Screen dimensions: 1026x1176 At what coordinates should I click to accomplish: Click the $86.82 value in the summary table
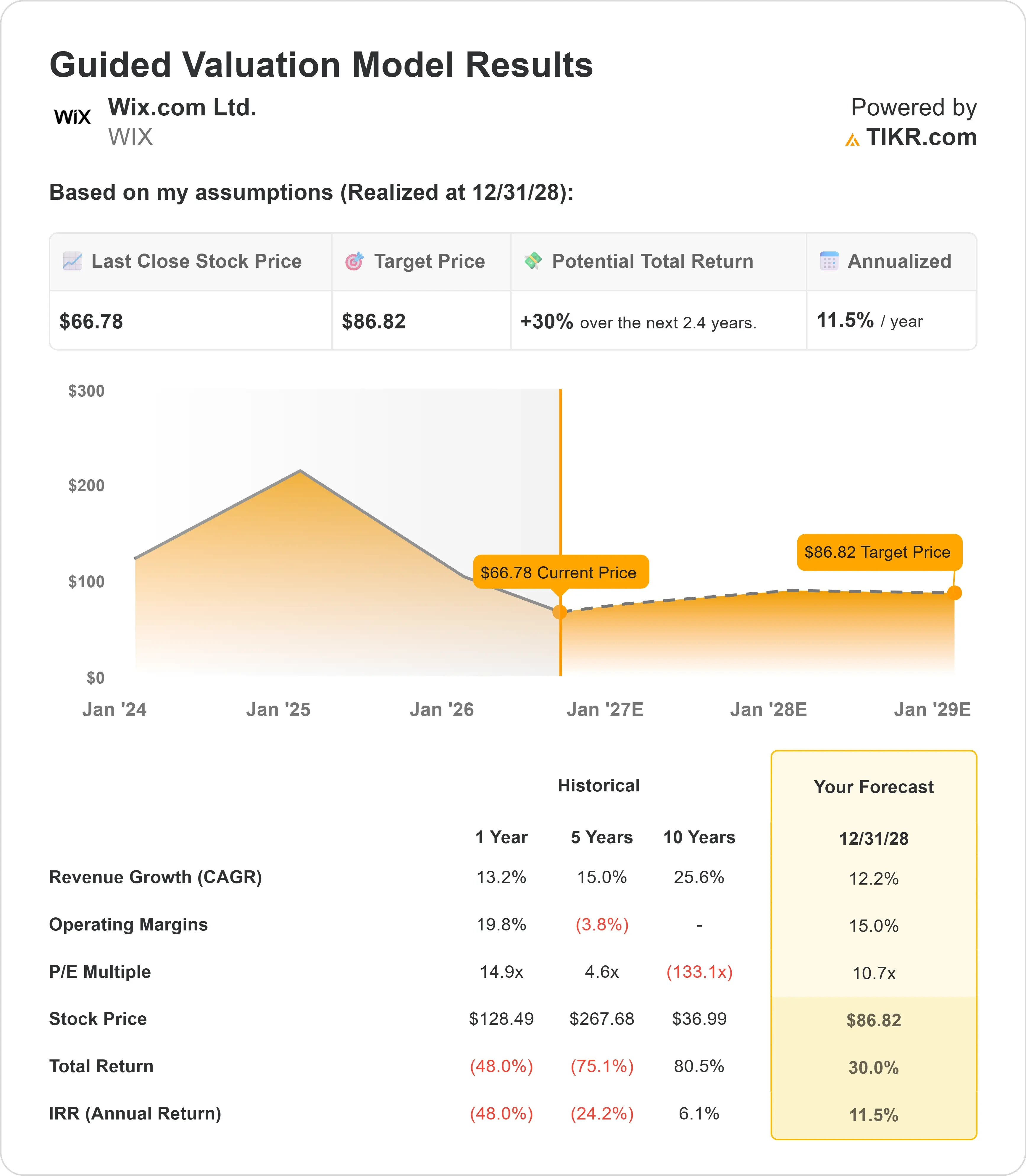pos(374,321)
